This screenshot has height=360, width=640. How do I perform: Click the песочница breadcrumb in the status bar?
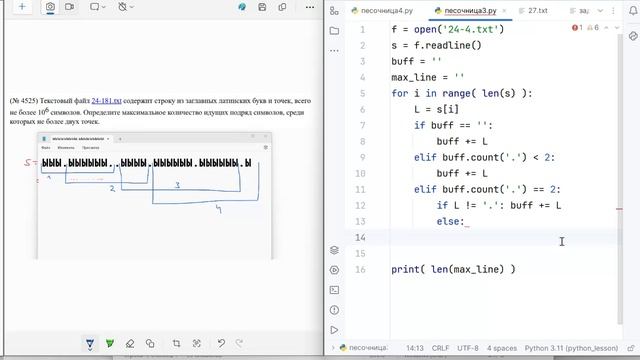[364, 348]
